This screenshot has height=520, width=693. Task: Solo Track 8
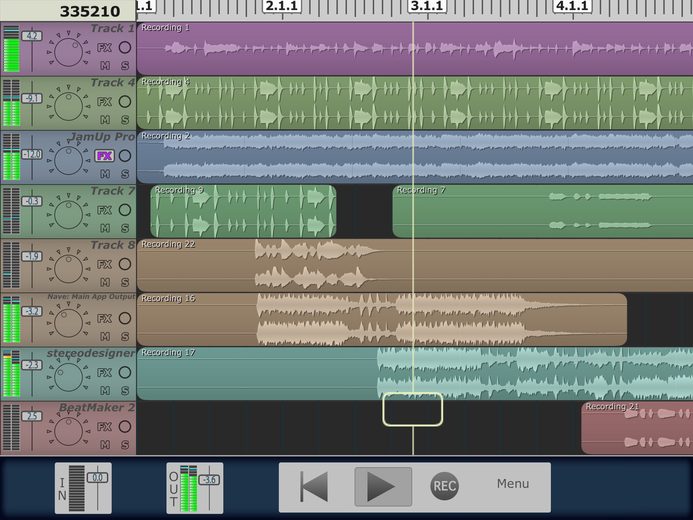125,282
